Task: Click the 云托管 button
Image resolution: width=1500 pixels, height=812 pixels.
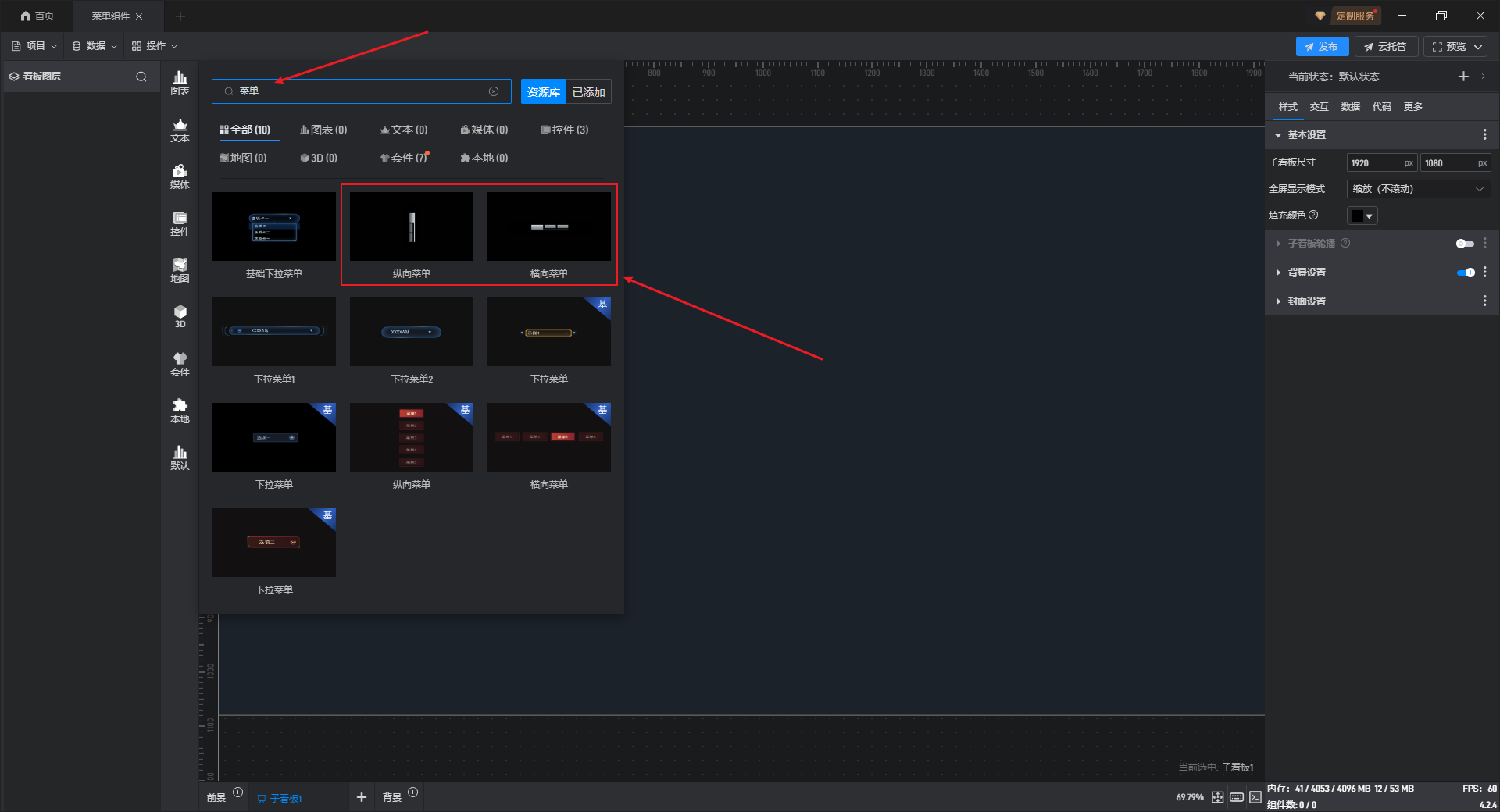Action: point(1386,47)
